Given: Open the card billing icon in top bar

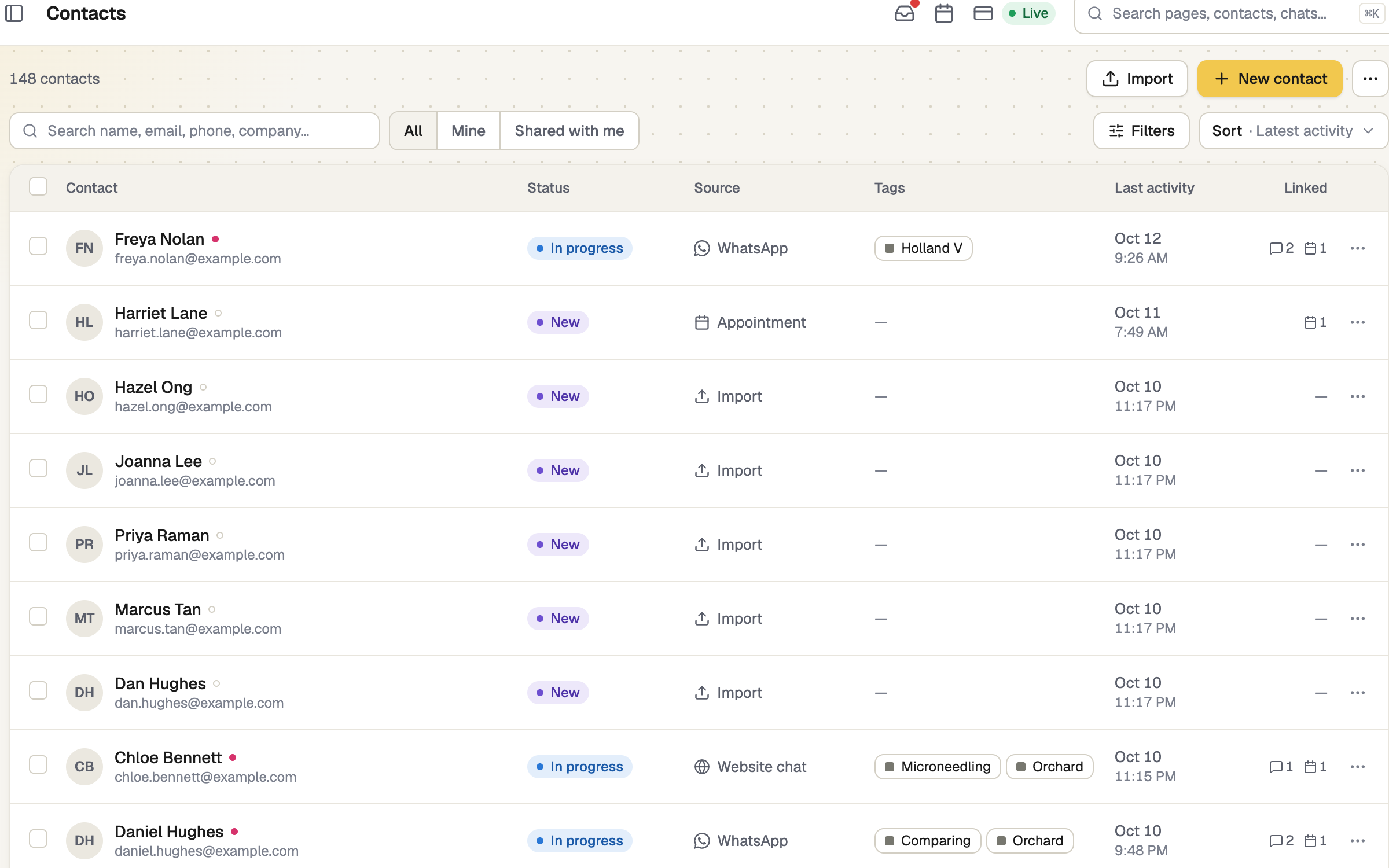Looking at the screenshot, I should pyautogui.click(x=983, y=13).
